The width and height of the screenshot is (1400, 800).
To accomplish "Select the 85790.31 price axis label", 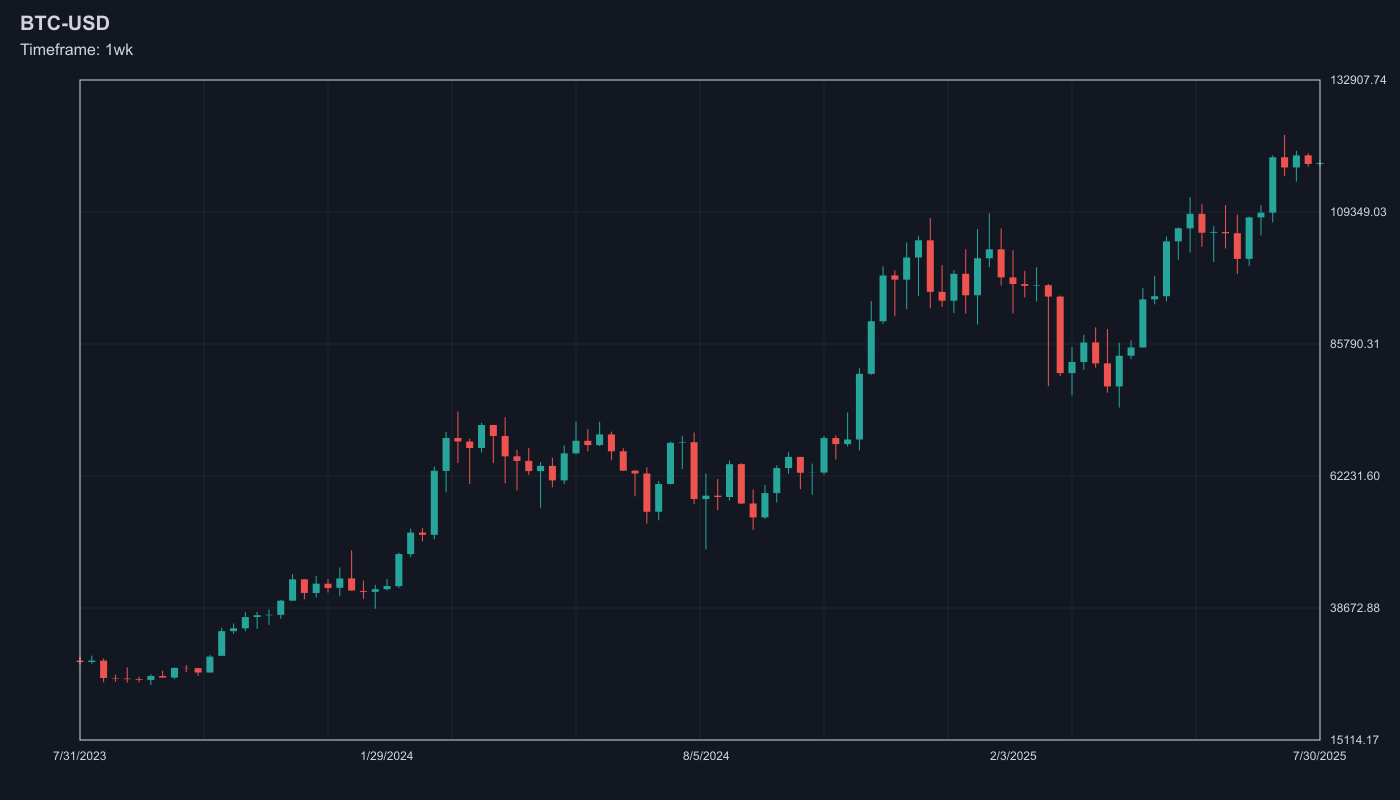I will click(x=1355, y=344).
